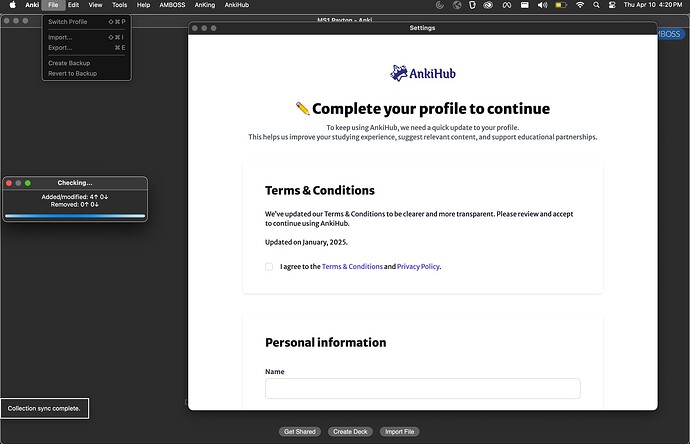Viewport: 690px width, 444px height.
Task: Click the white rectangle icon beside volume
Action: [524, 5]
